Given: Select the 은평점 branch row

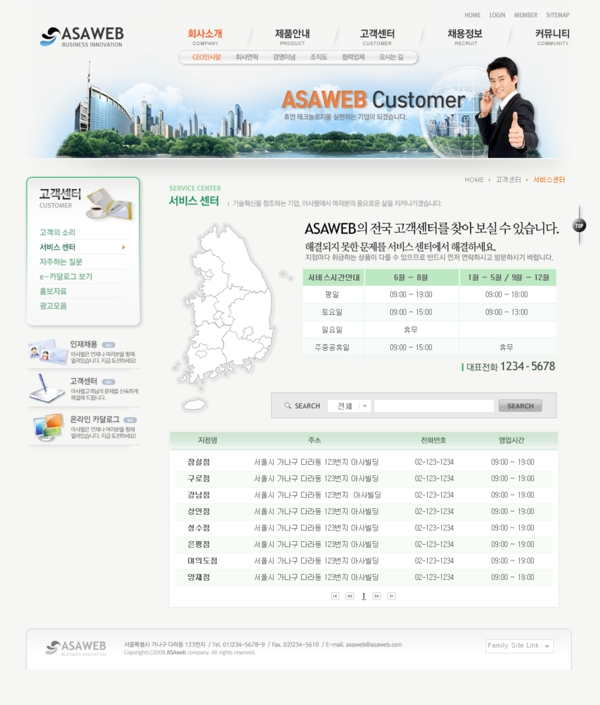Looking at the screenshot, I should point(363,544).
